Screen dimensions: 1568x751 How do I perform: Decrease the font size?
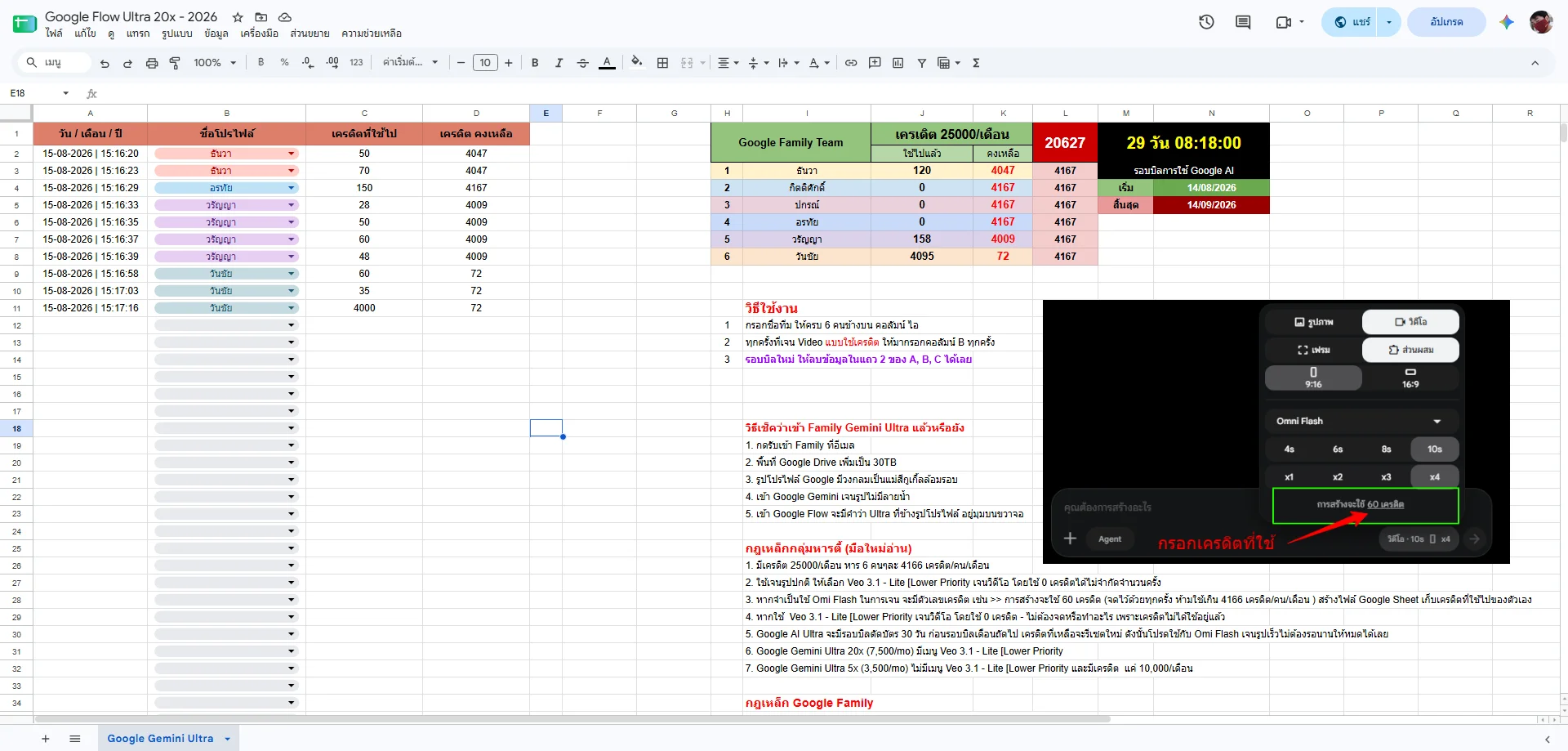click(461, 63)
